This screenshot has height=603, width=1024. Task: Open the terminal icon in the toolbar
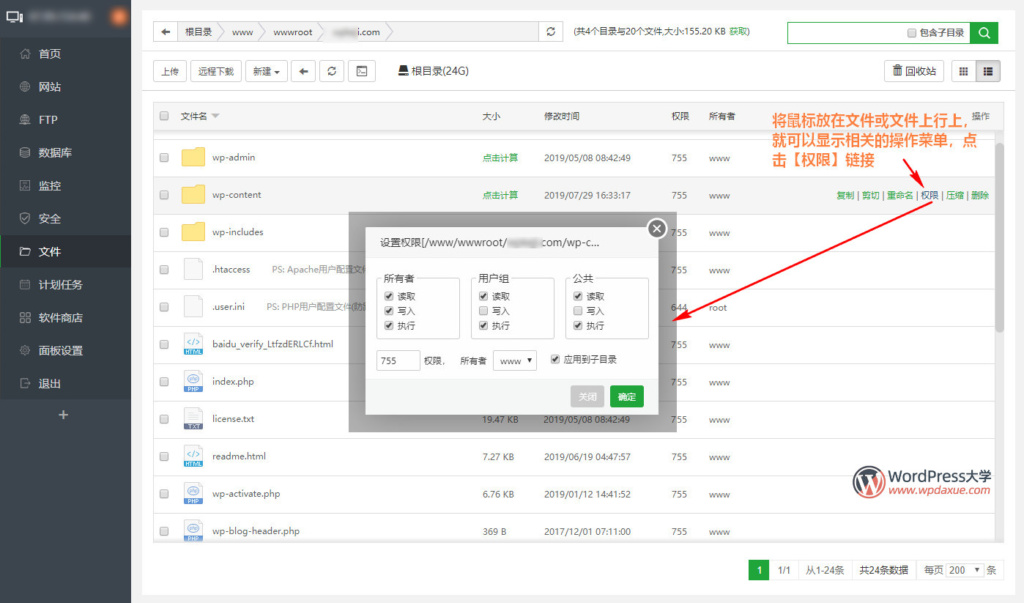(x=362, y=71)
